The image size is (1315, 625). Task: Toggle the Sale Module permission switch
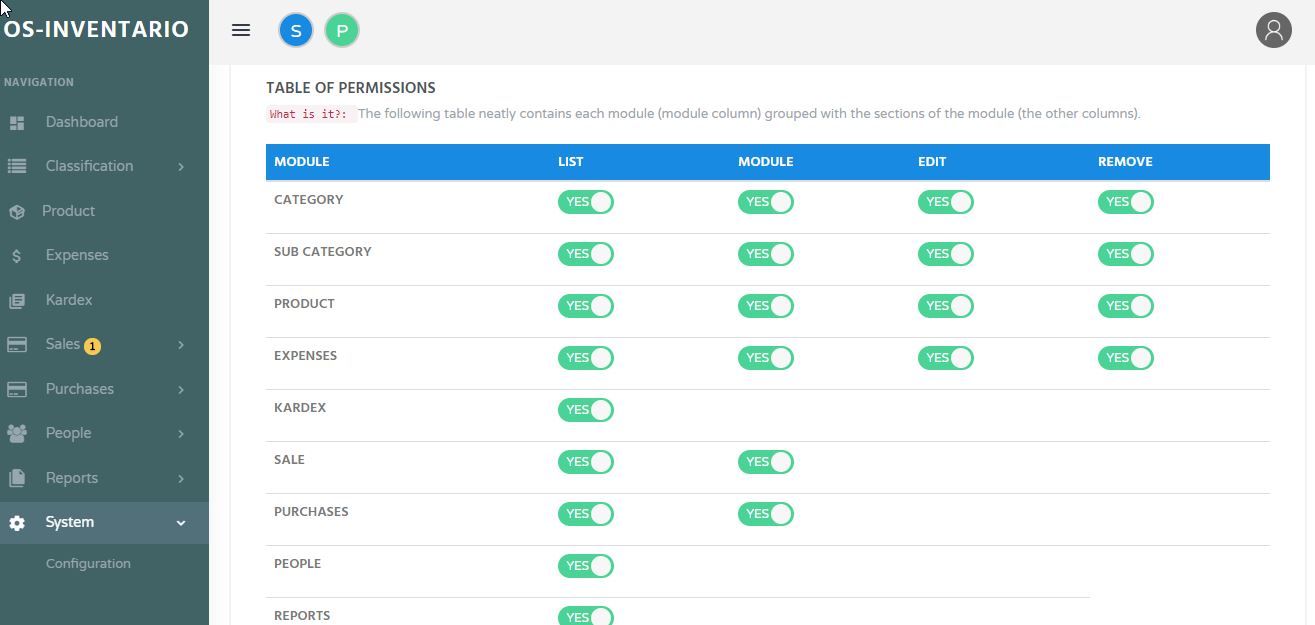click(x=765, y=462)
